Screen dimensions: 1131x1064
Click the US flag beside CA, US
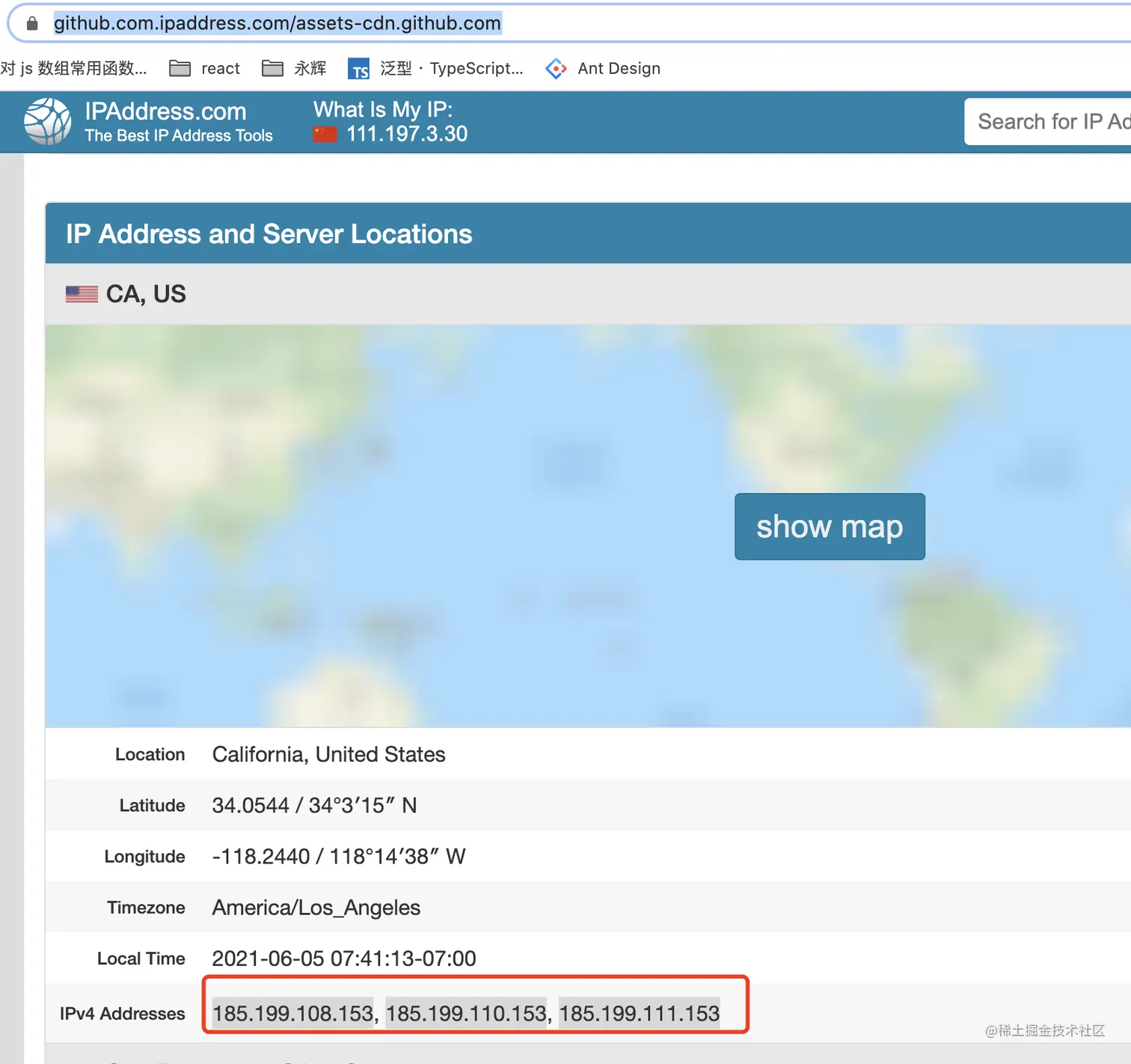pos(82,294)
